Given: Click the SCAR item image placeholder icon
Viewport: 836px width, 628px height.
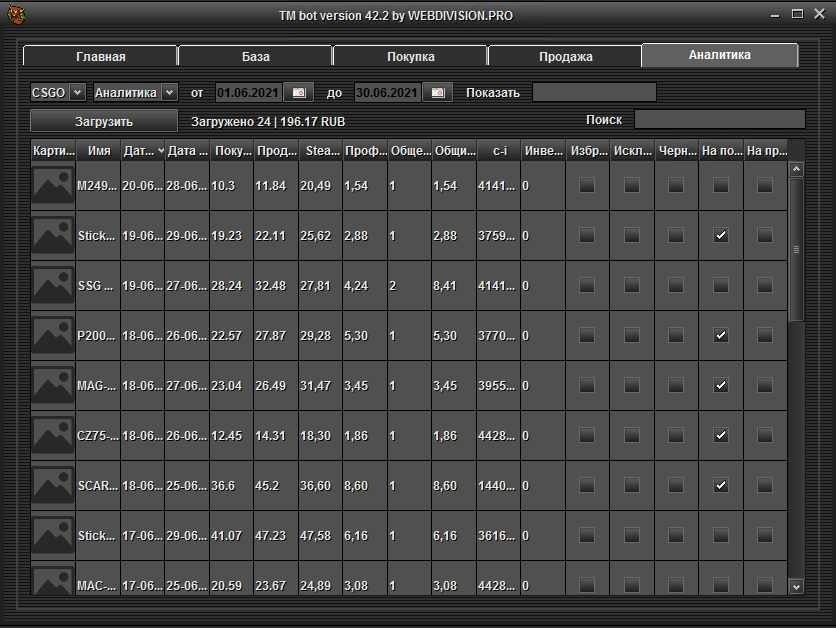Looking at the screenshot, I should pyautogui.click(x=53, y=485).
